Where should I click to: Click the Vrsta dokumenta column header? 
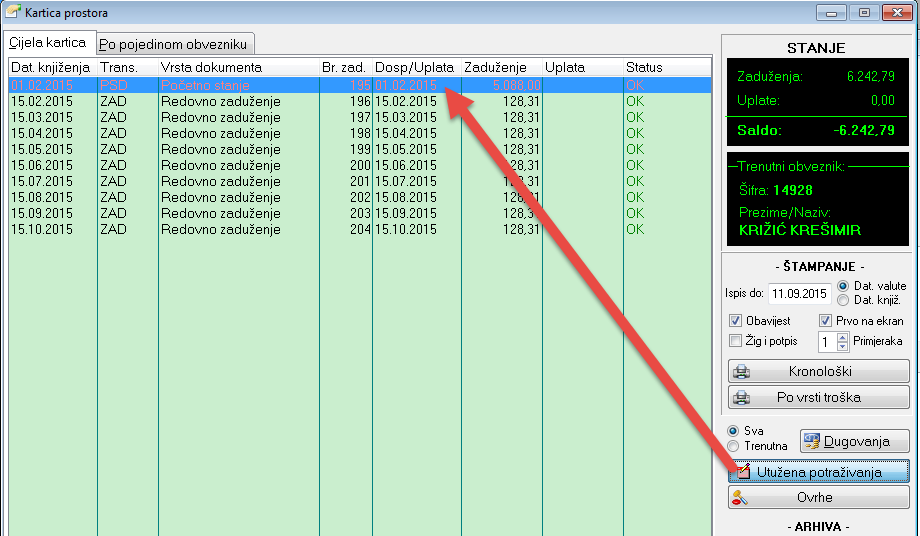tap(239, 67)
